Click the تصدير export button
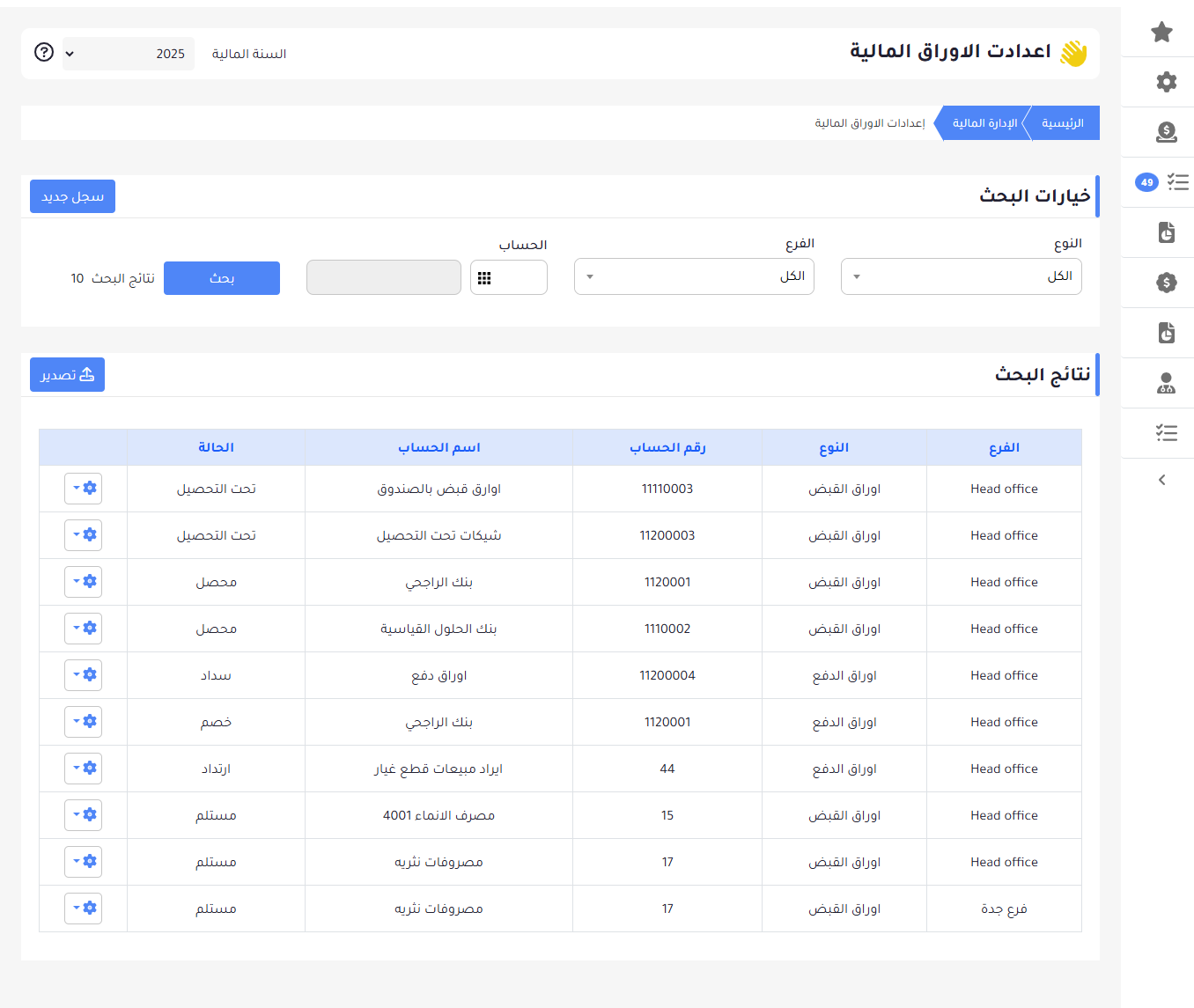The width and height of the screenshot is (1194, 1008). click(x=67, y=375)
